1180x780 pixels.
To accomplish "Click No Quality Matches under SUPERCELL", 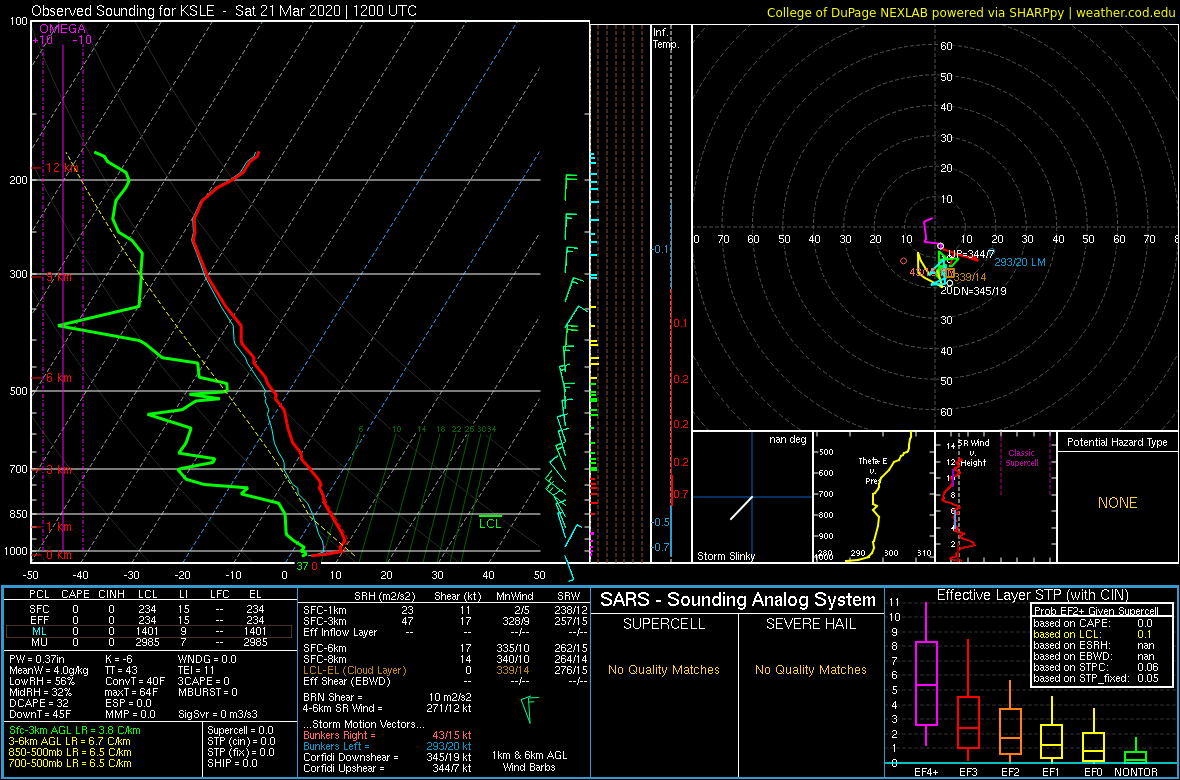I will [x=663, y=669].
